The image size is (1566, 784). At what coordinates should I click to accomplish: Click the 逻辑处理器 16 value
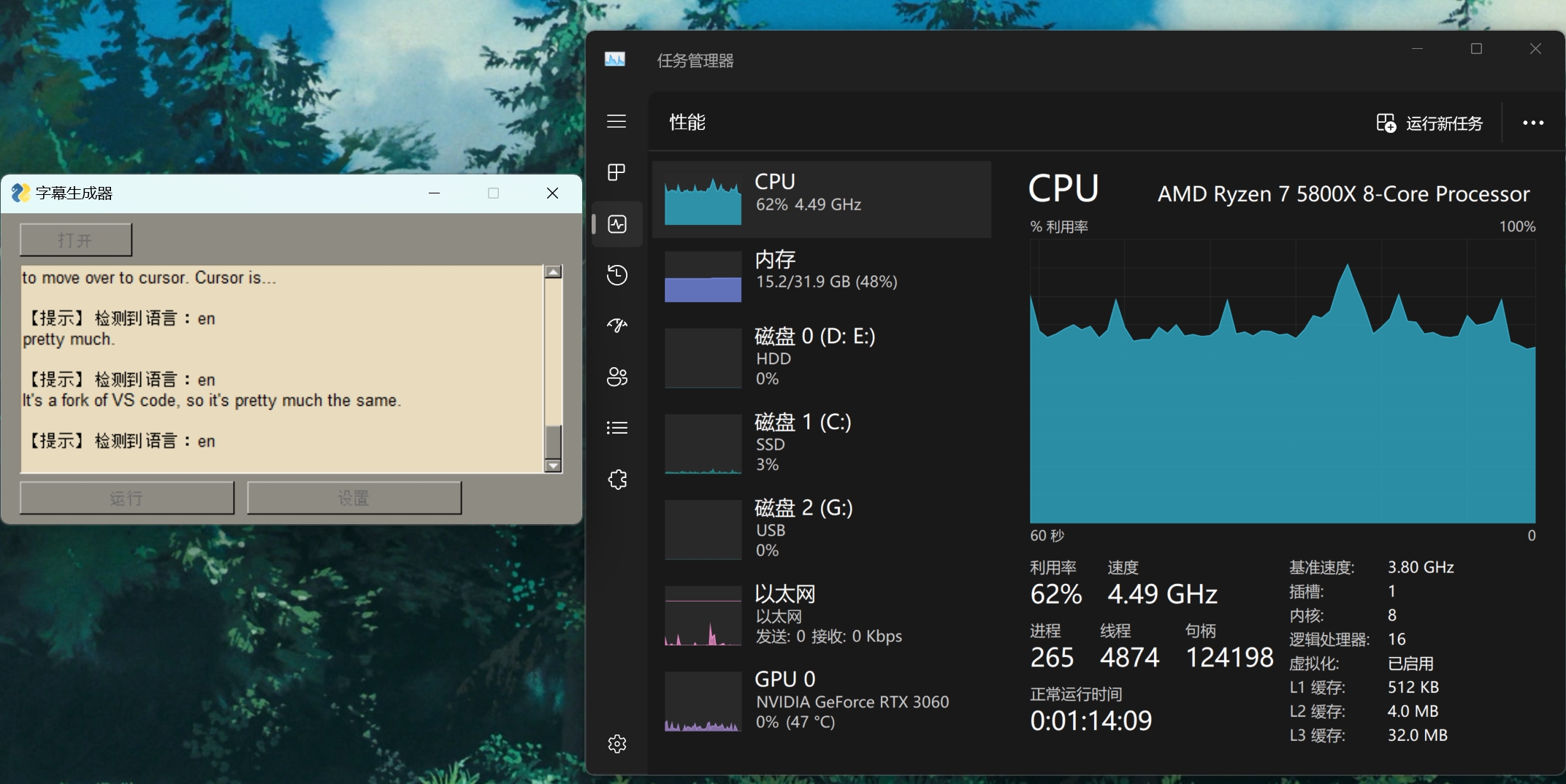[x=1397, y=639]
